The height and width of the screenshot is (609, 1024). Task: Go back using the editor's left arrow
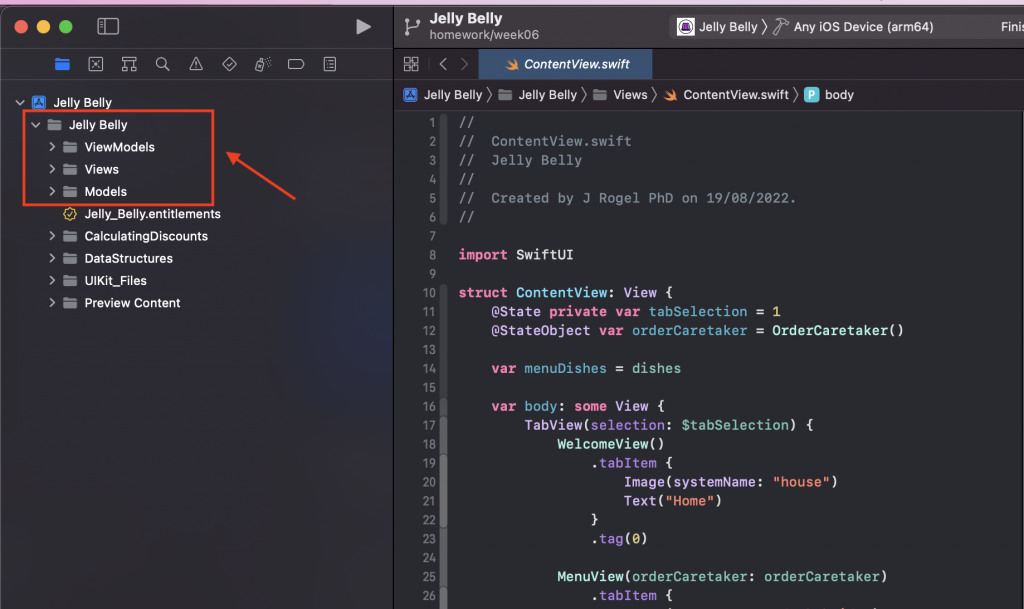point(443,64)
